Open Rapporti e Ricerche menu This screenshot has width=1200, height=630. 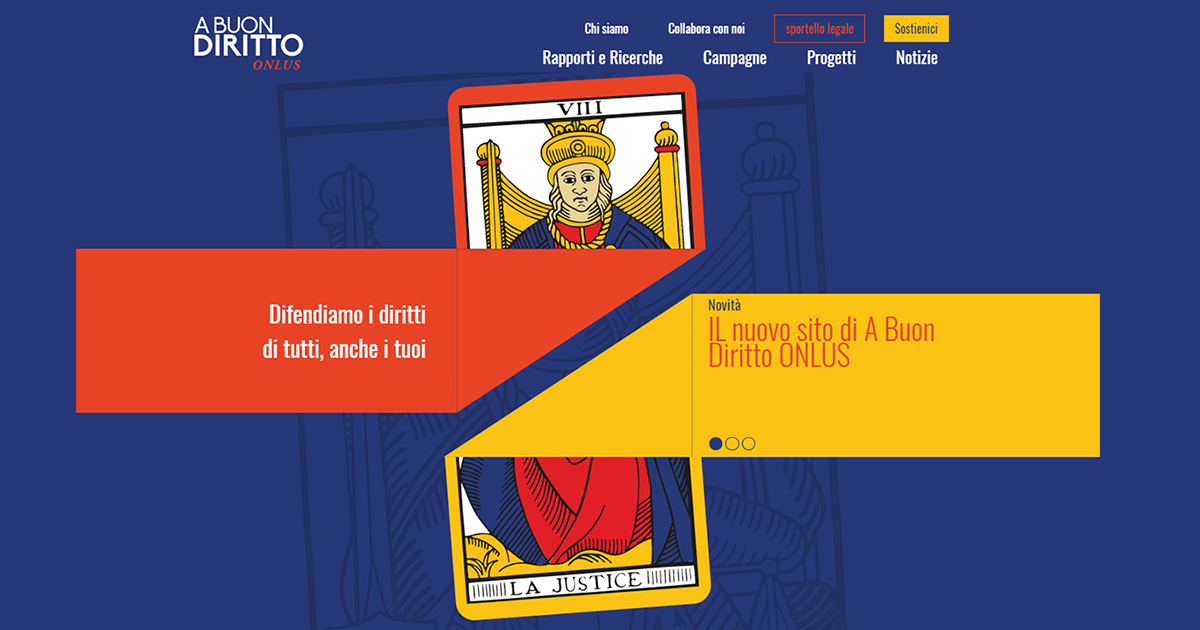click(602, 58)
